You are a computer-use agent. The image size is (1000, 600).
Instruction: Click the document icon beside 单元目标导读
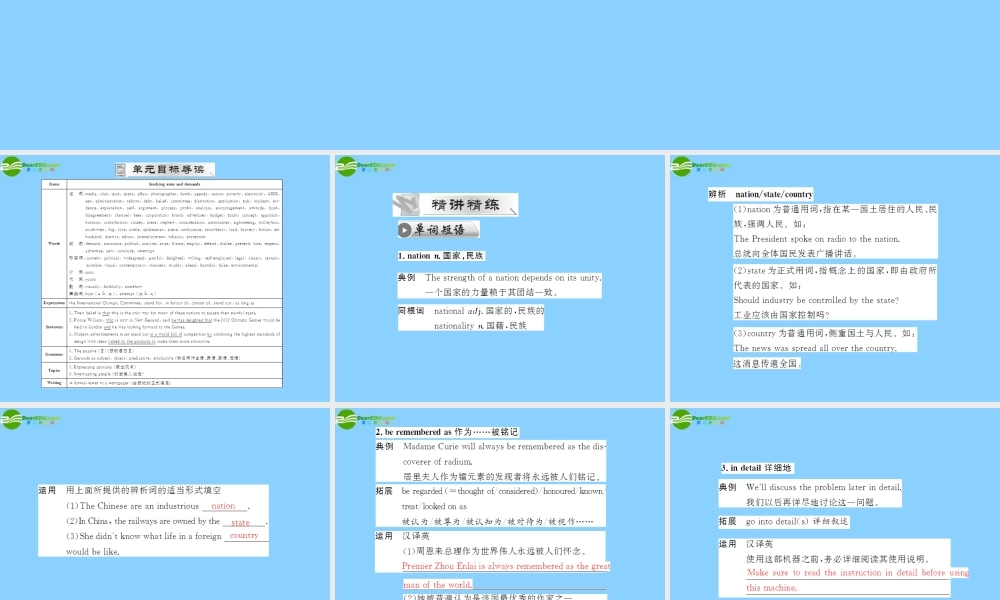pos(120,170)
